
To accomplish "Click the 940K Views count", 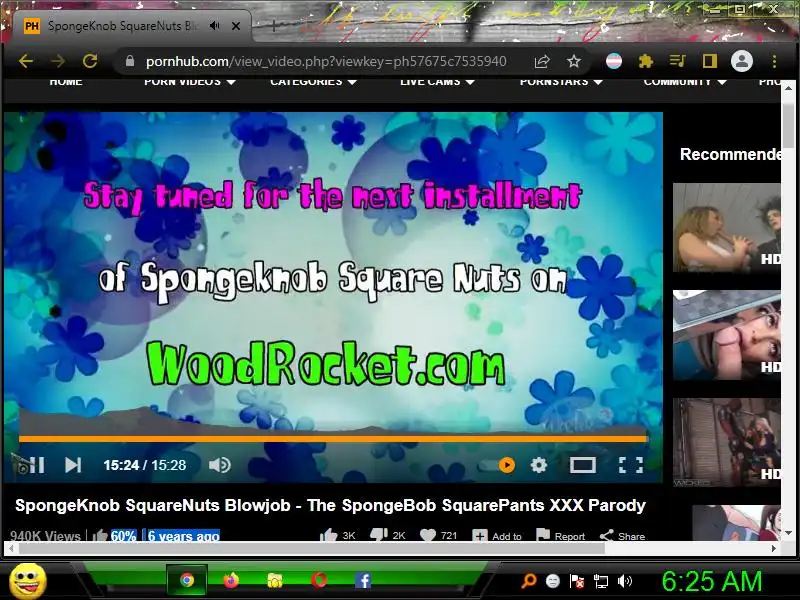I will click(x=45, y=536).
